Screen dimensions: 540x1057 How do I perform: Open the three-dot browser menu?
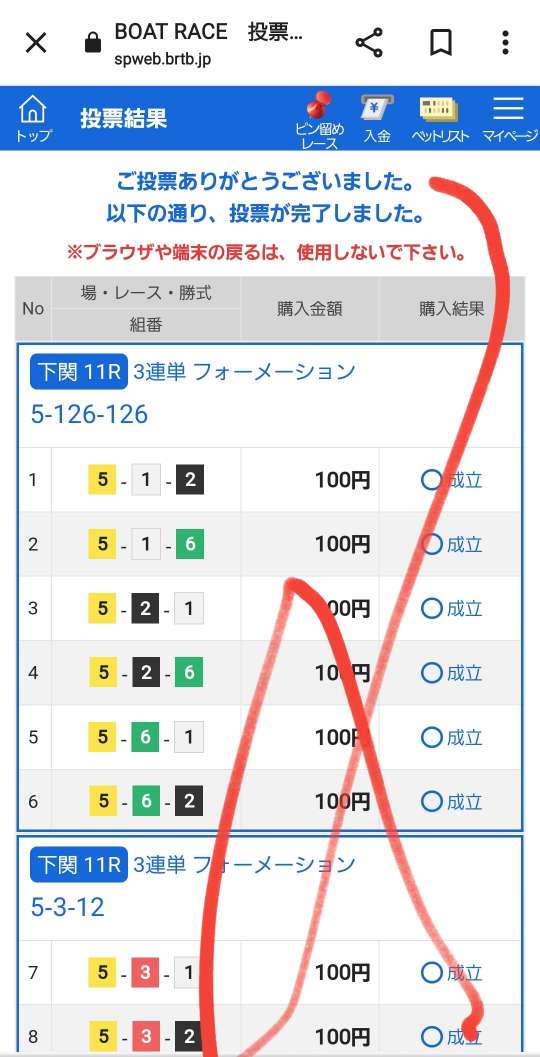[505, 42]
